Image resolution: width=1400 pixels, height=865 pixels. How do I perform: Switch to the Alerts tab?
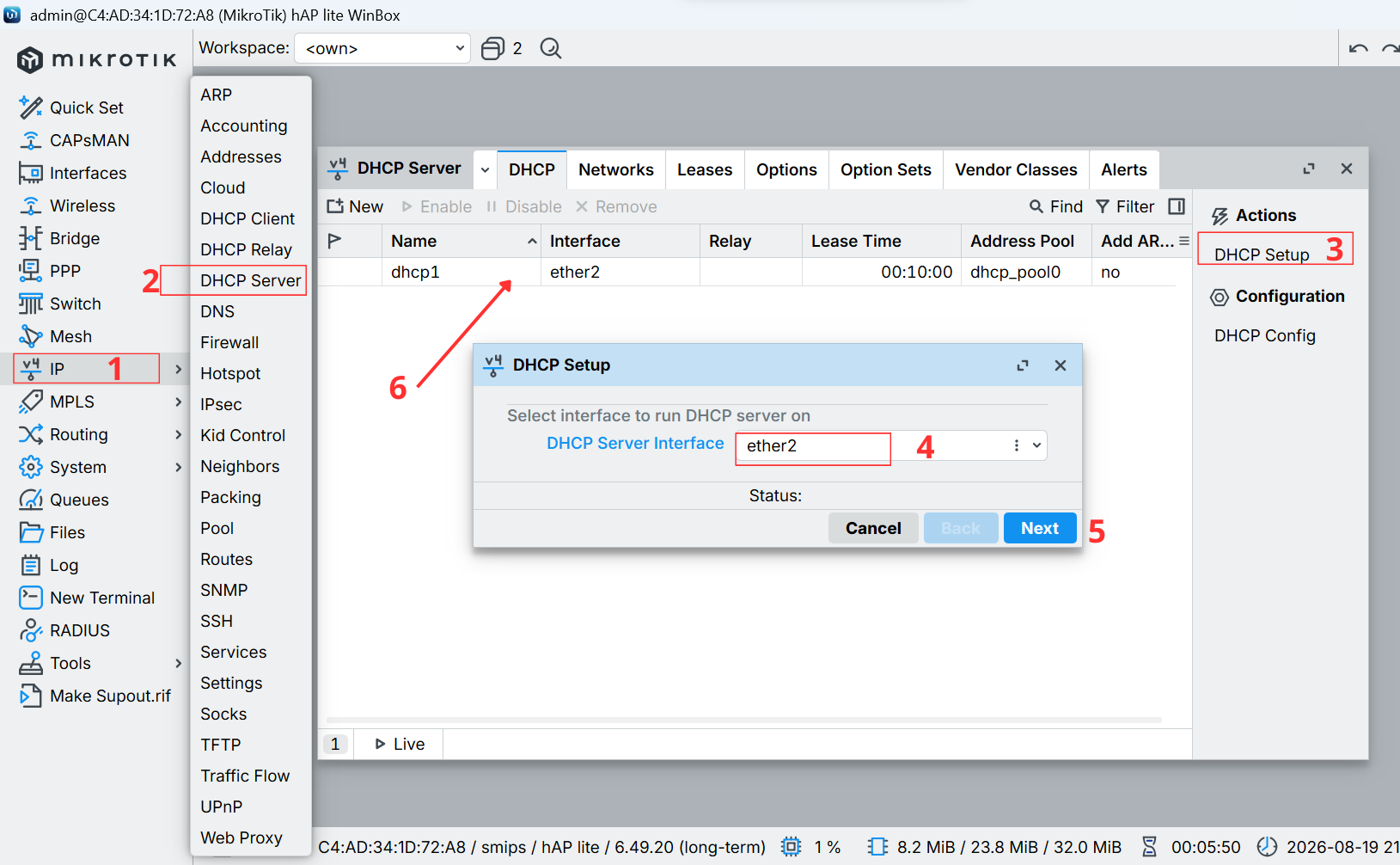click(1124, 169)
